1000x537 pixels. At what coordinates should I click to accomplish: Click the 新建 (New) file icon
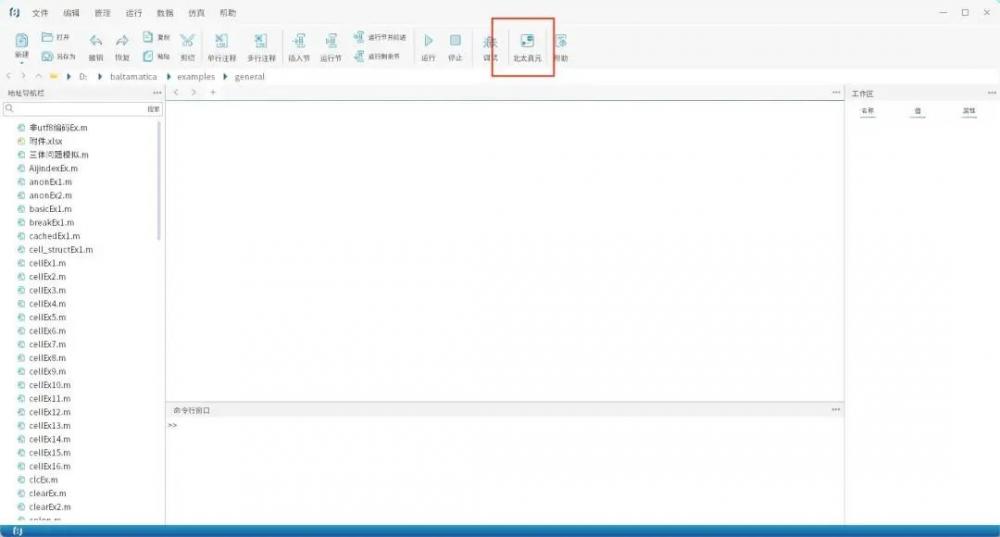coord(21,41)
